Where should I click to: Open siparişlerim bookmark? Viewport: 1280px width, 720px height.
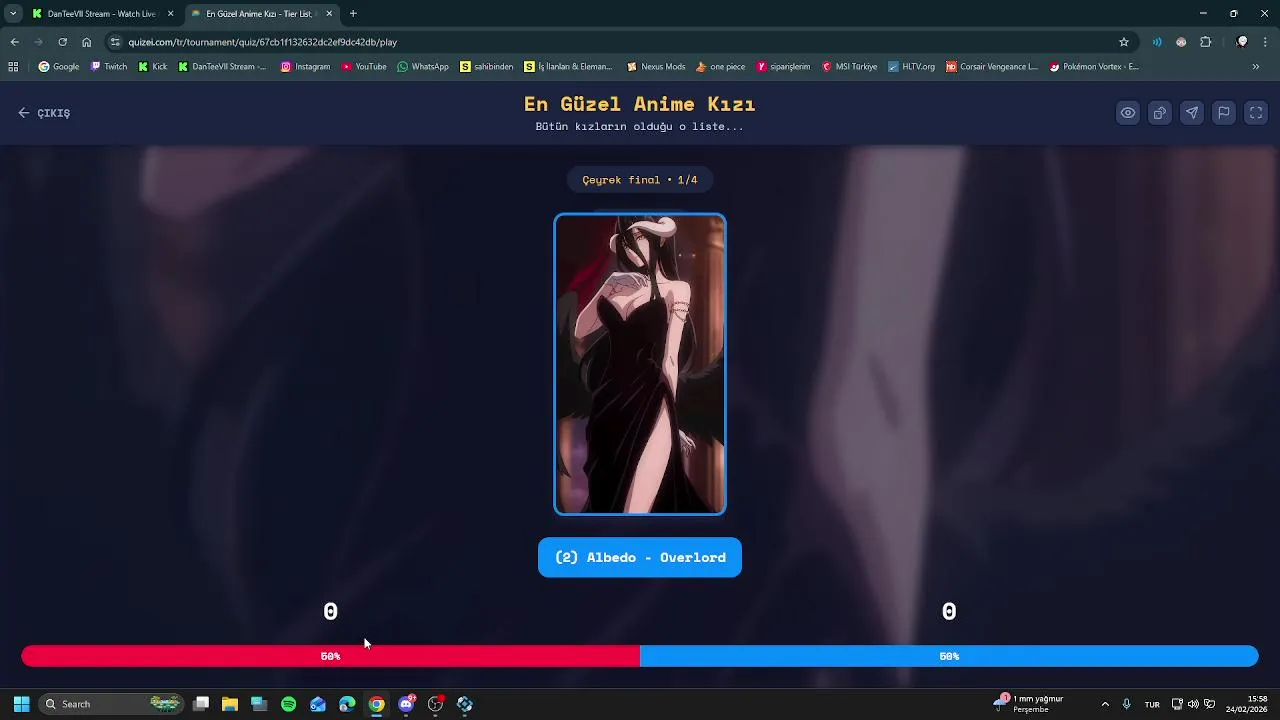tap(783, 67)
